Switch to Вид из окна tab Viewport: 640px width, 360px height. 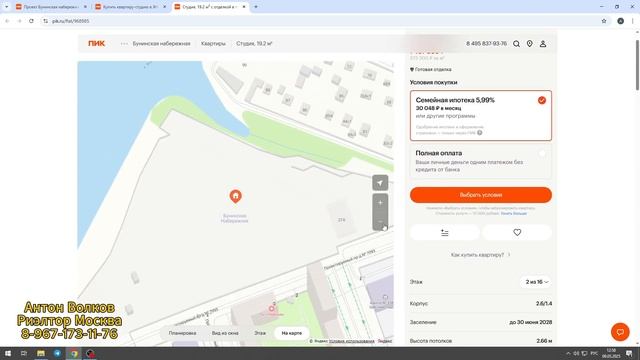click(225, 333)
